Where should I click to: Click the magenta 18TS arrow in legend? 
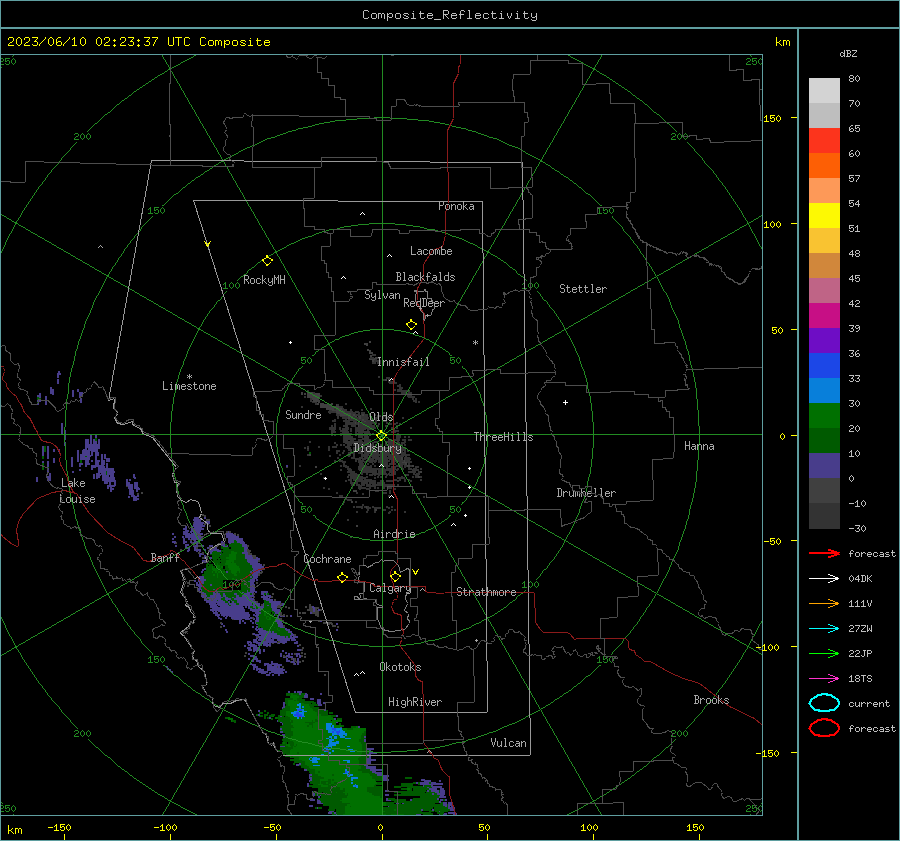(x=824, y=679)
